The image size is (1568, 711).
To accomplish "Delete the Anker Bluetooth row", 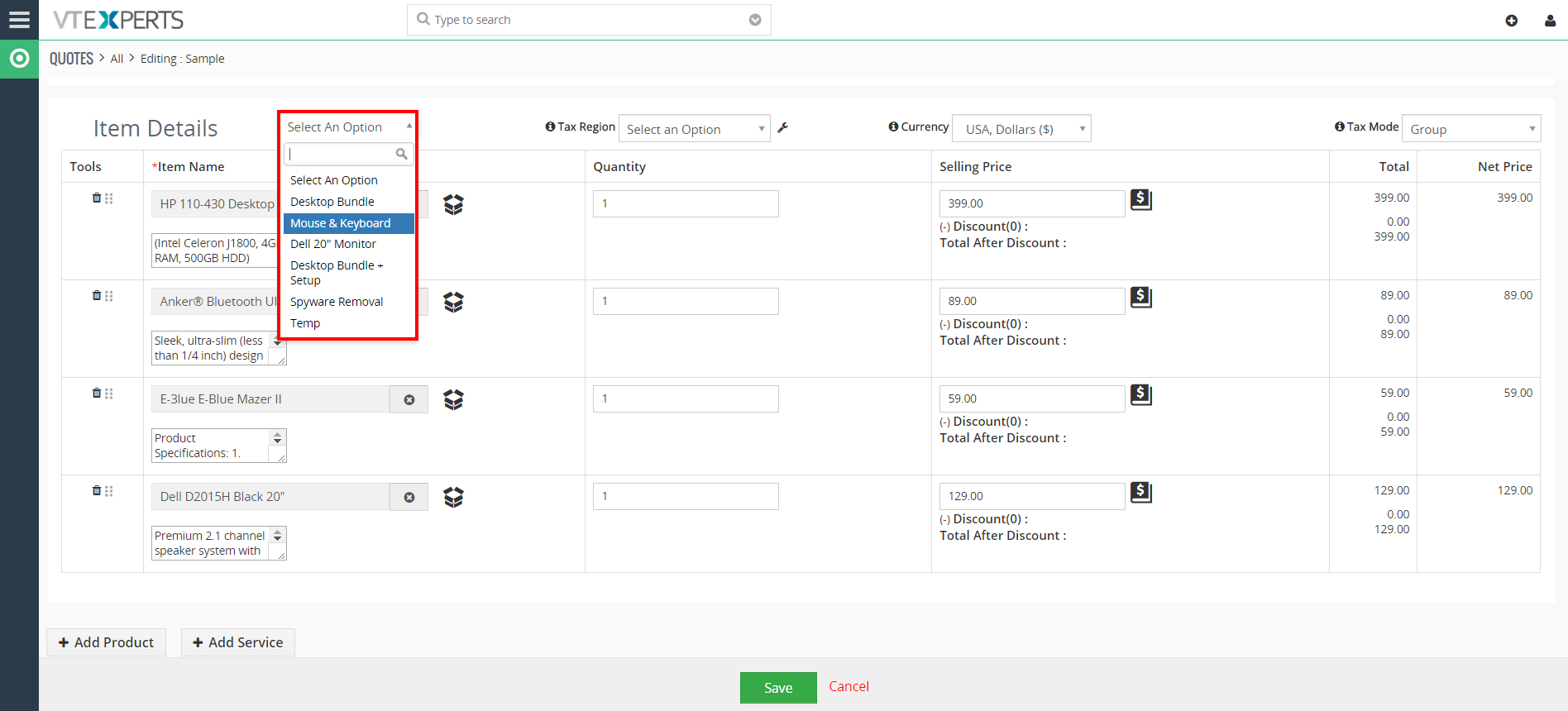I will (x=97, y=295).
